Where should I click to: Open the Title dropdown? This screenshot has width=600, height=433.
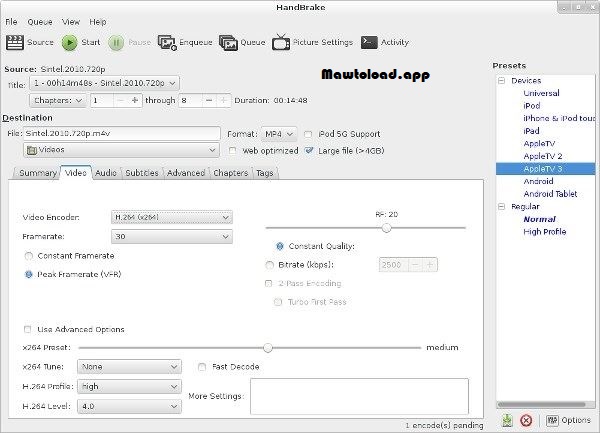click(x=104, y=83)
